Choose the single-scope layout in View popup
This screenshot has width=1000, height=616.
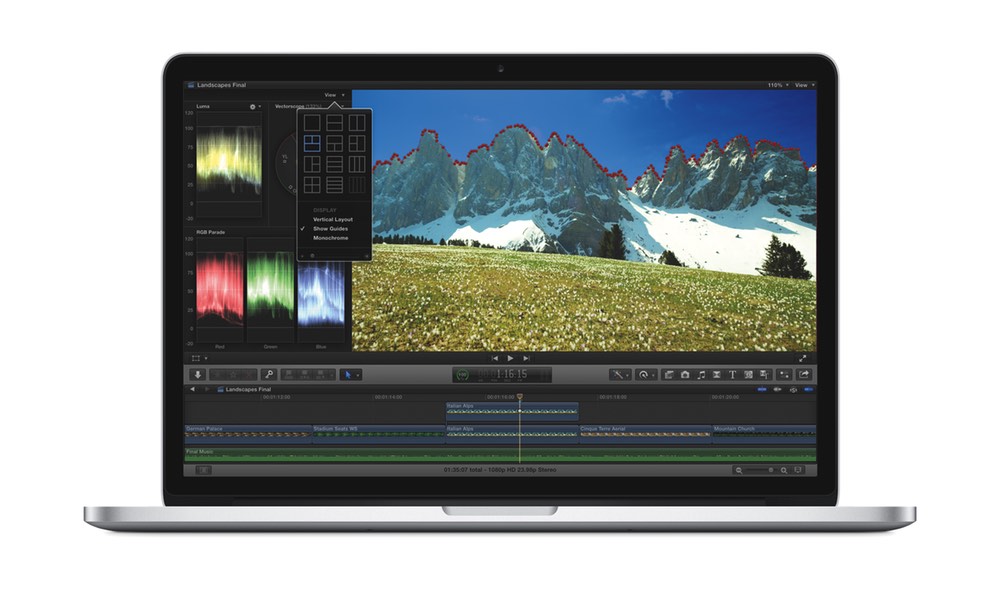tap(312, 122)
